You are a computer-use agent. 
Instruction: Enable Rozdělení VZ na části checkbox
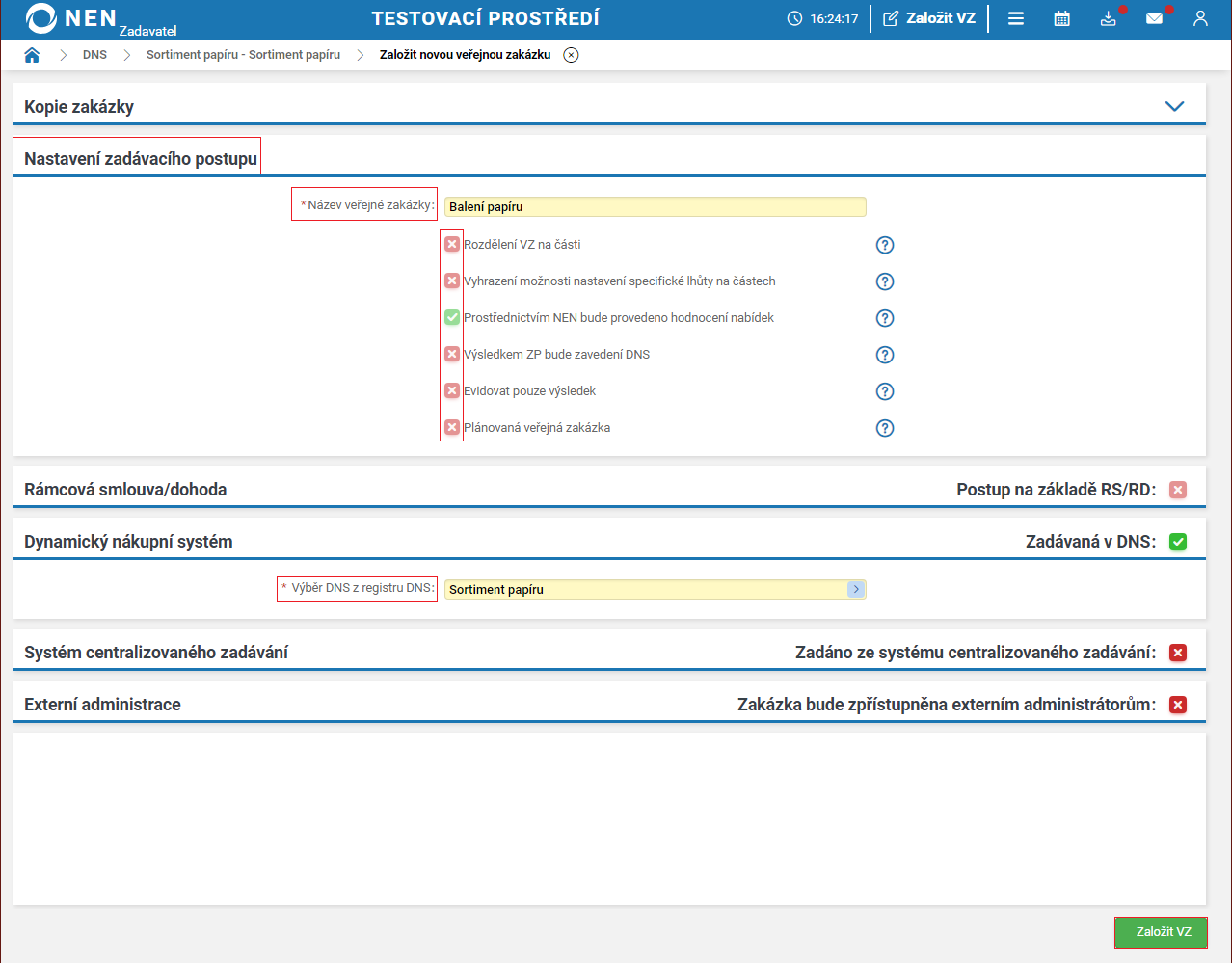(x=452, y=245)
